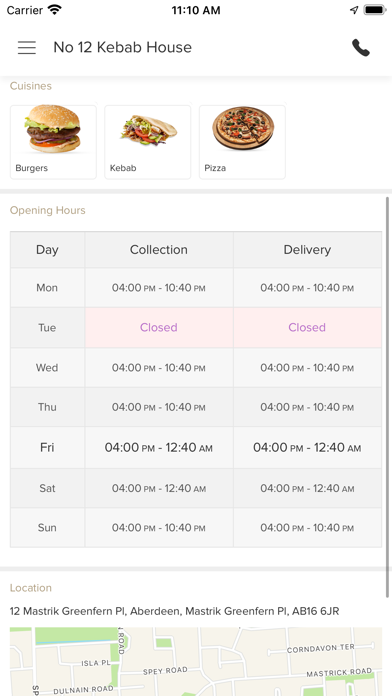Viewport: 392px width, 696px height.
Task: Click Monday collection hours cell
Action: point(159,288)
